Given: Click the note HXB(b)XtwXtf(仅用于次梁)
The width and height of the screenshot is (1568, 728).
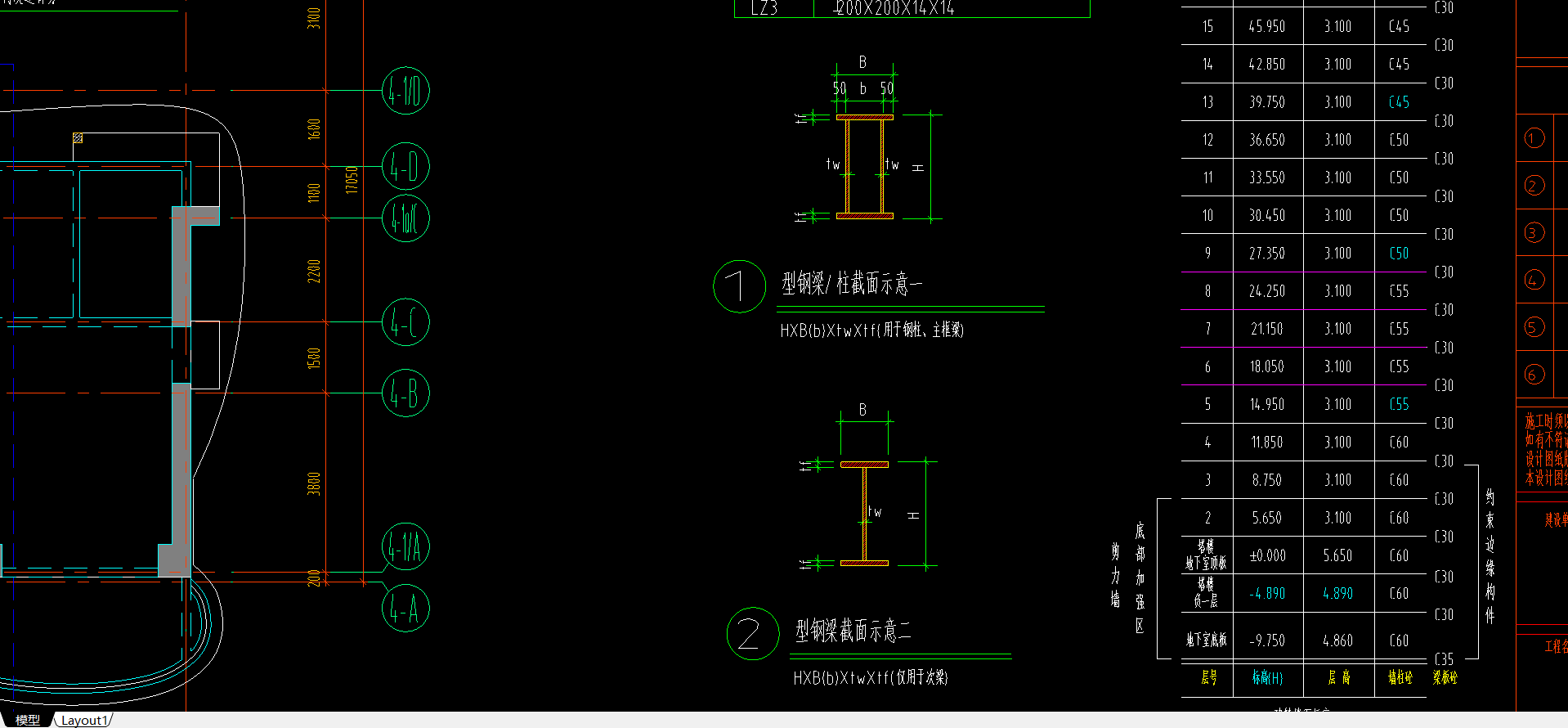Looking at the screenshot, I should coord(870,677).
